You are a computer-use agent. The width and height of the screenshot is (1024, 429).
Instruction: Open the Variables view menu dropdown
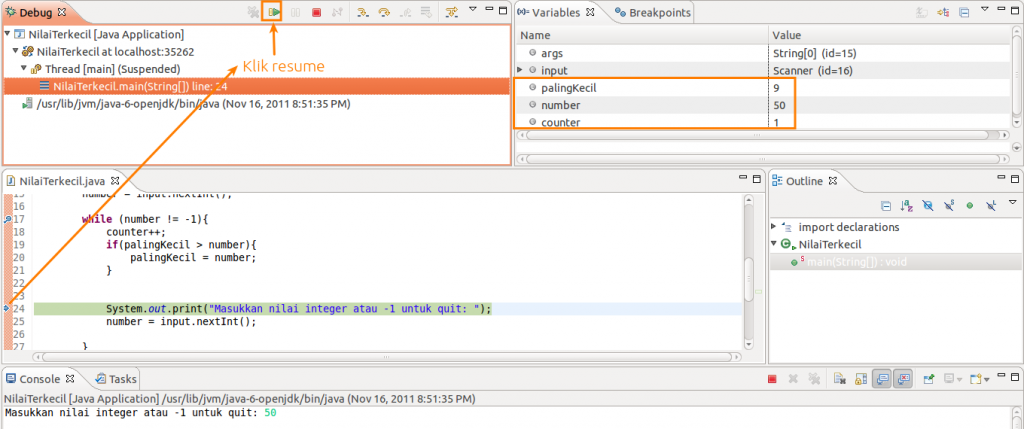click(x=985, y=9)
